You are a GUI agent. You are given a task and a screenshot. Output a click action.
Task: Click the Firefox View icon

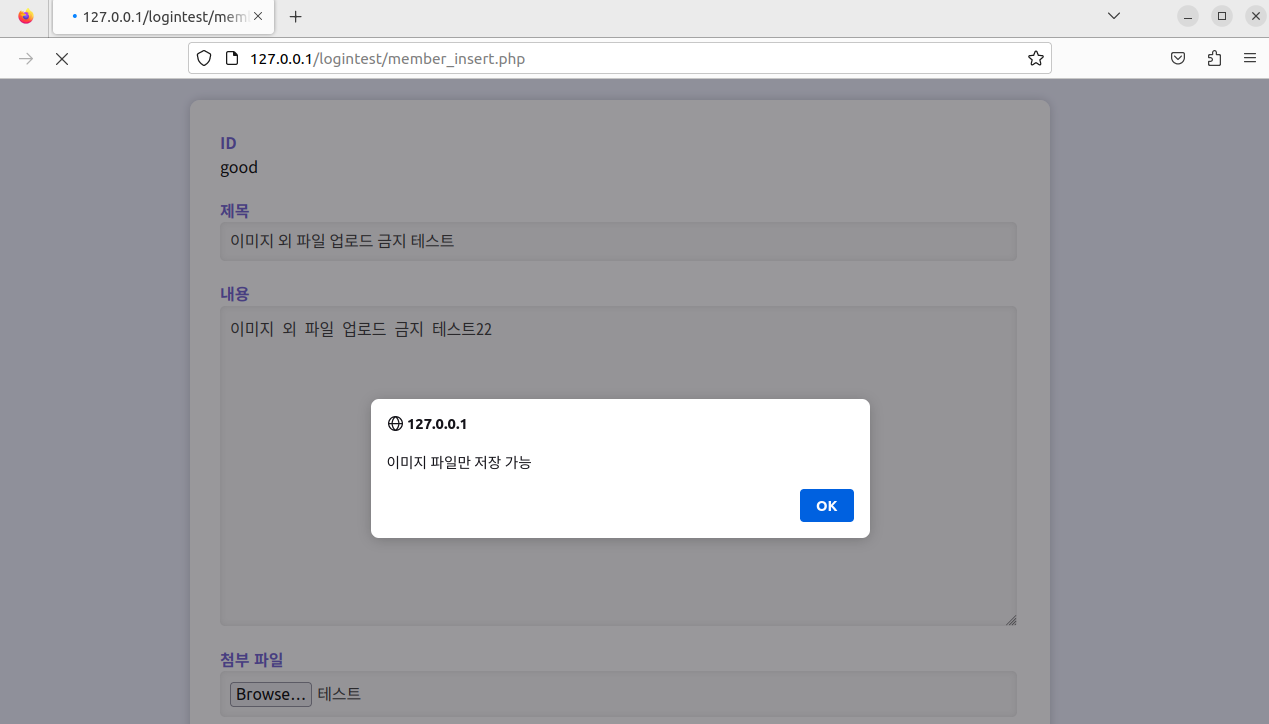pos(26,17)
